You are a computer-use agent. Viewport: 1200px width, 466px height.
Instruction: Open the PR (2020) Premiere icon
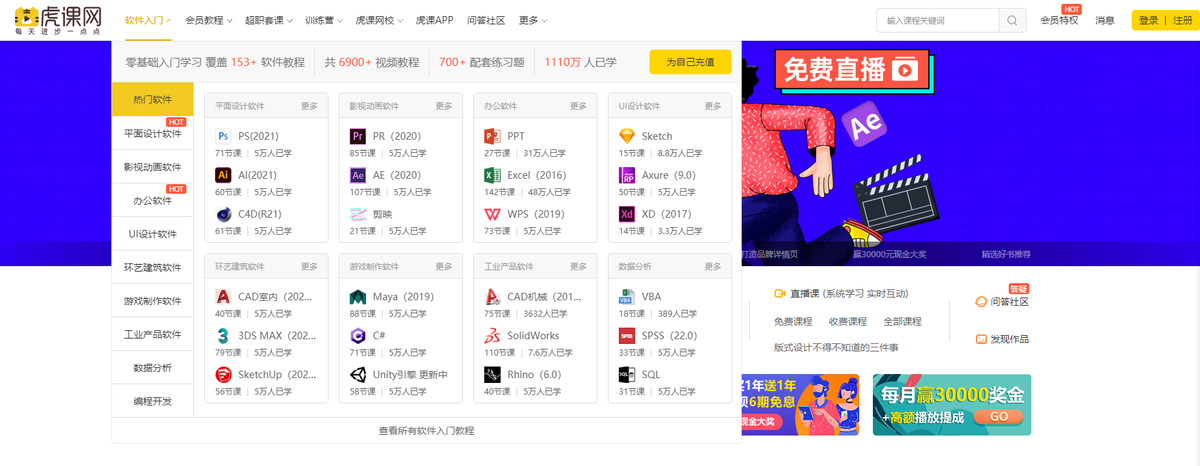pyautogui.click(x=357, y=136)
